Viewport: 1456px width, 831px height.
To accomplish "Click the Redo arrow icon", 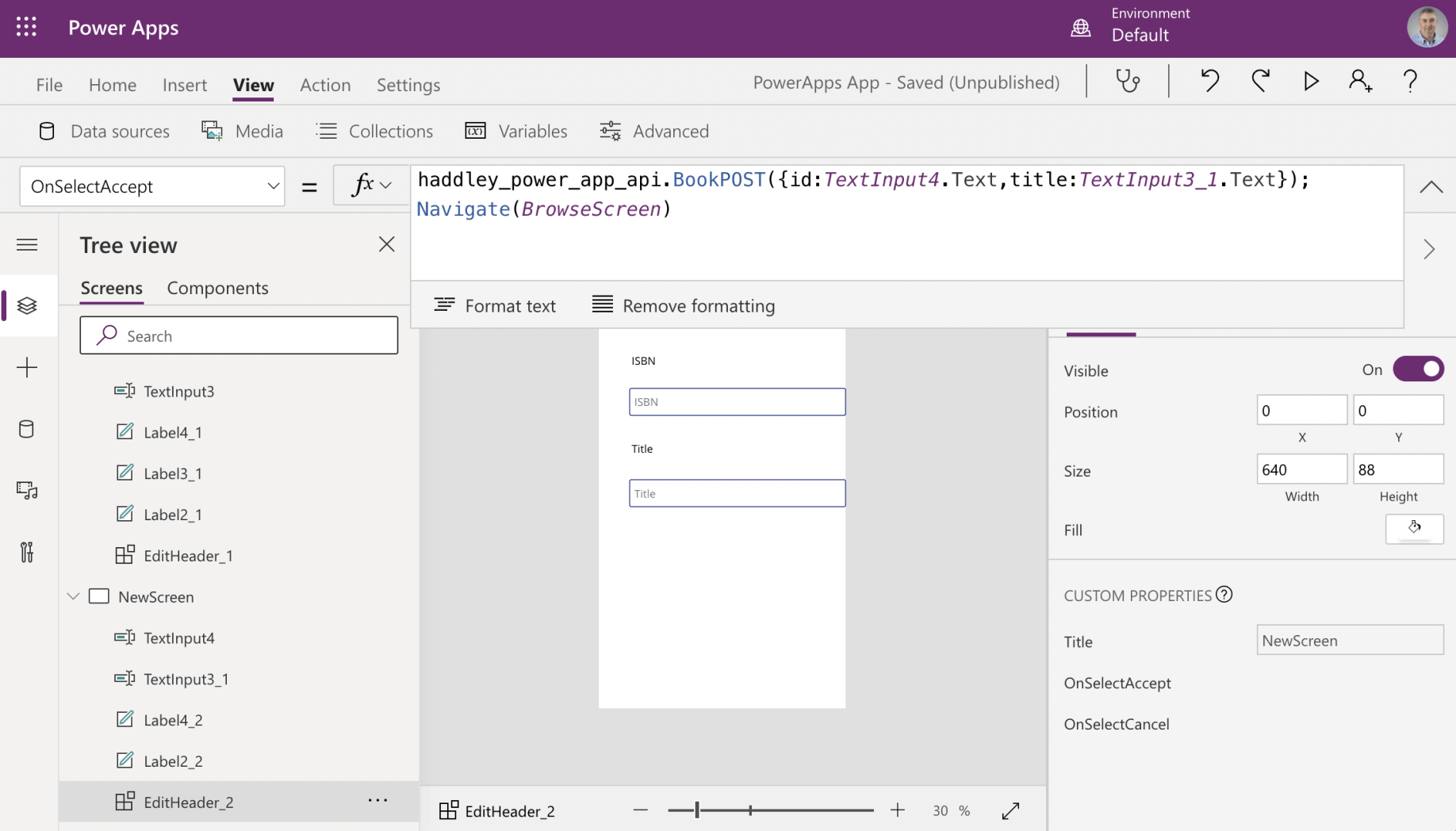I will pyautogui.click(x=1260, y=82).
